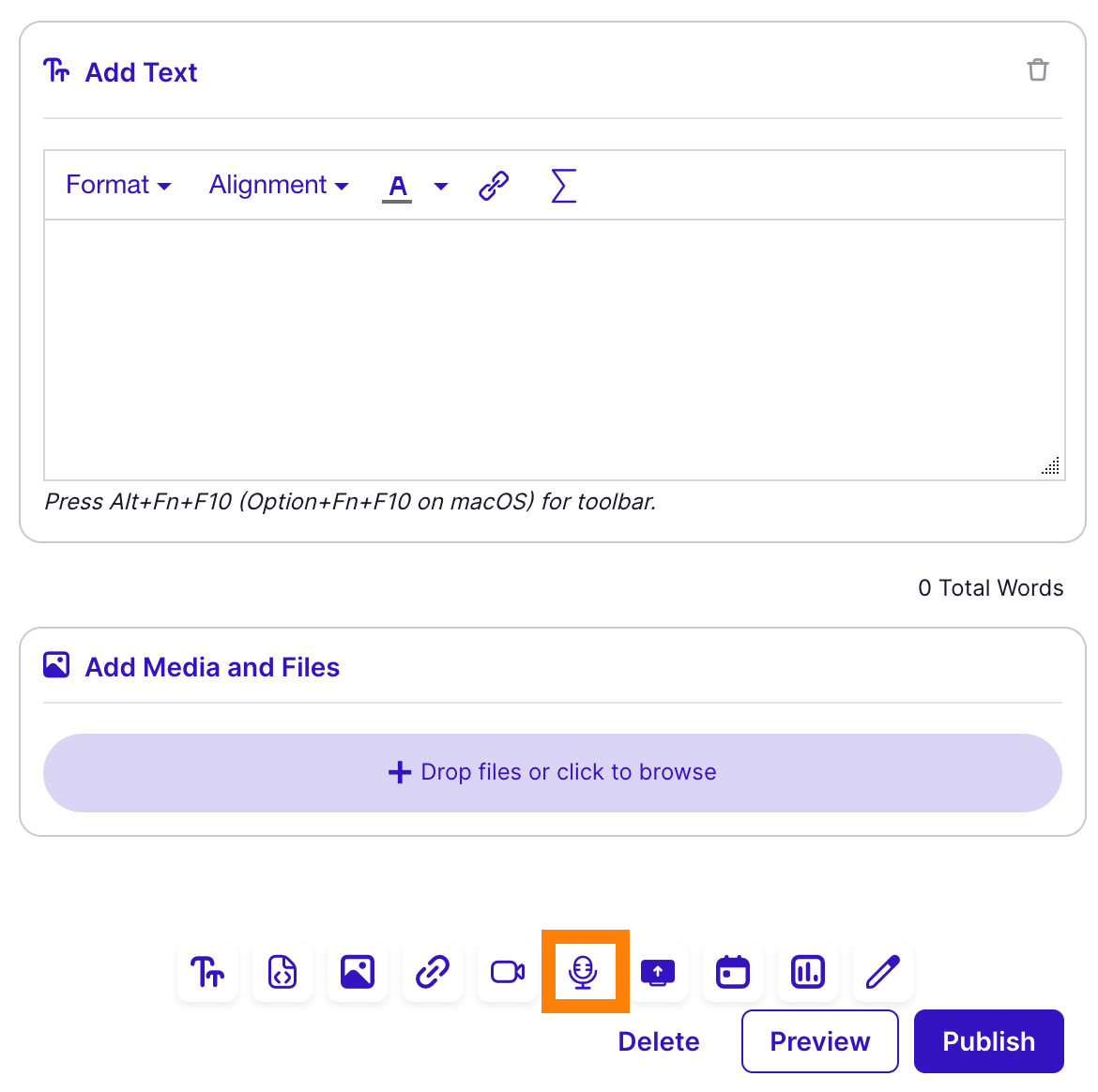Select the video camera recording icon
Screen dimensions: 1098x1092
coord(508,972)
